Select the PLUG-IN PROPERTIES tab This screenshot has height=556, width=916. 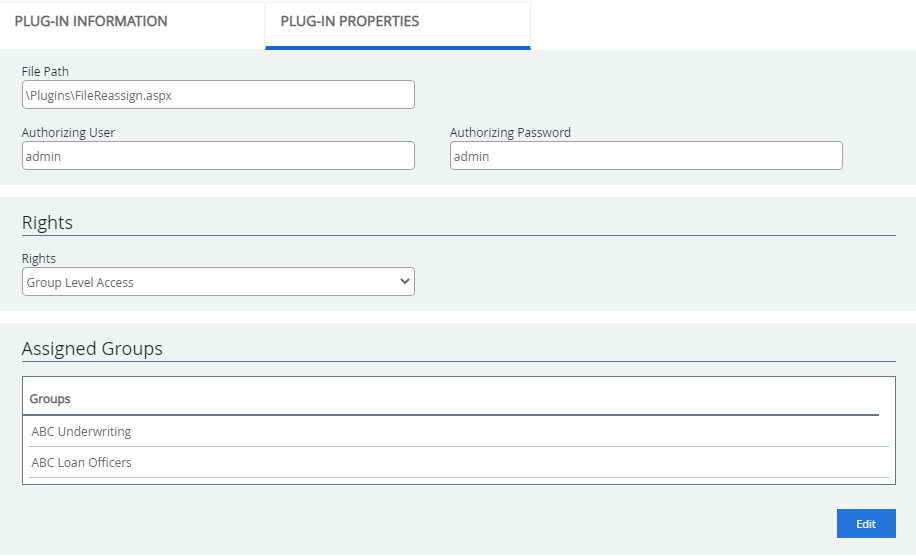(350, 22)
